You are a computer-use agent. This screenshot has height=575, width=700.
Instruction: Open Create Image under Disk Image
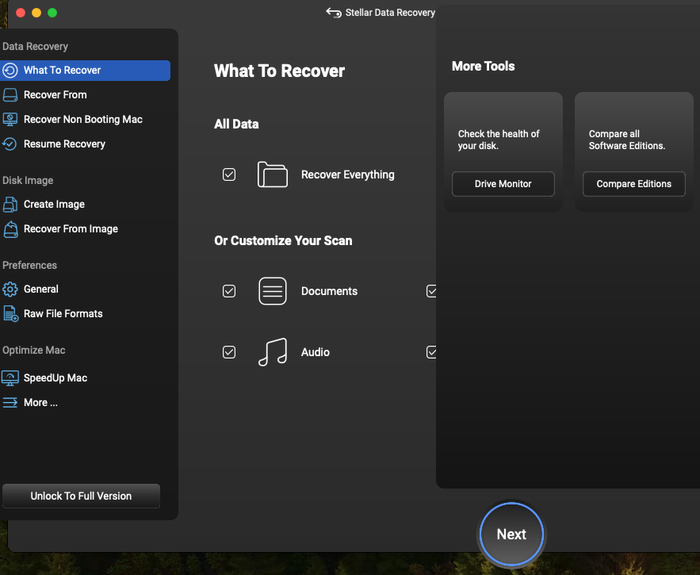tap(85, 204)
